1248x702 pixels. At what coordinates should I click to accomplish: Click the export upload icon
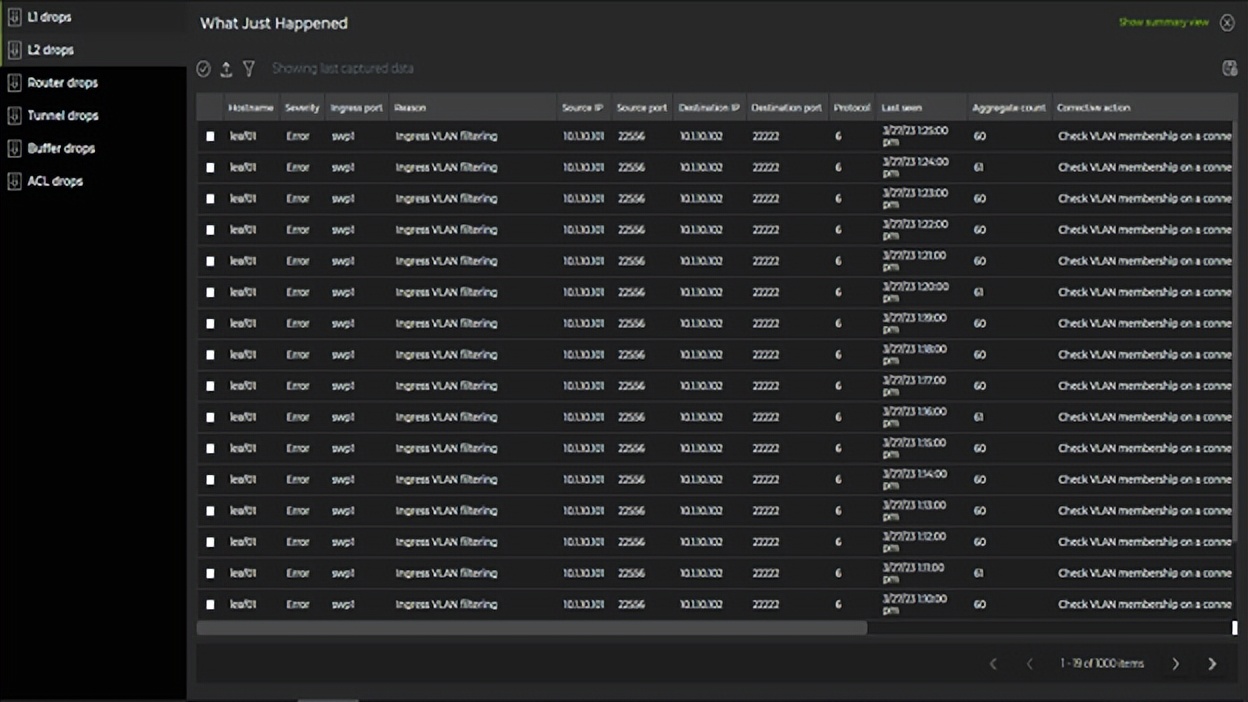pos(226,69)
